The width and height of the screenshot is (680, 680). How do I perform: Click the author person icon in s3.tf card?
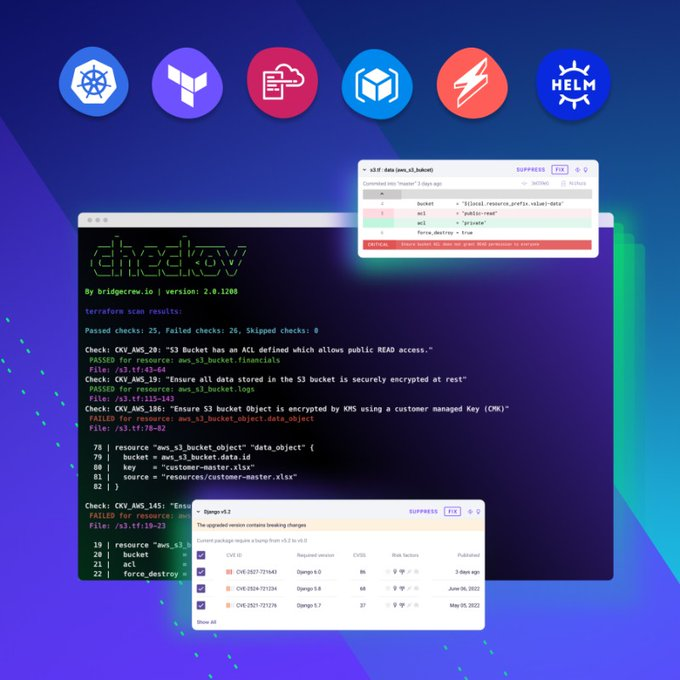(x=563, y=183)
